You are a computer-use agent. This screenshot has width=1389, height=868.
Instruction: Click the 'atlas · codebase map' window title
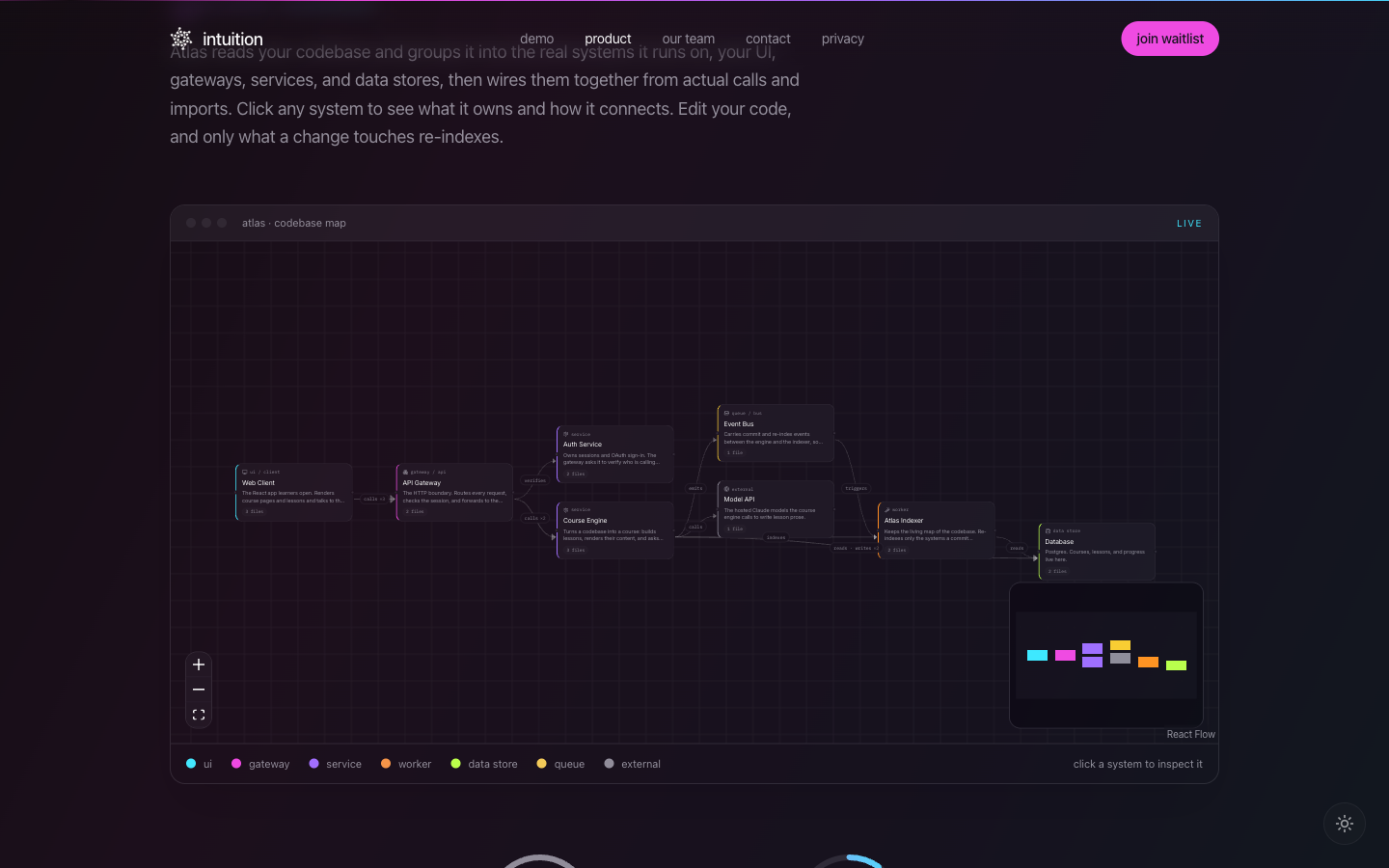tap(294, 223)
